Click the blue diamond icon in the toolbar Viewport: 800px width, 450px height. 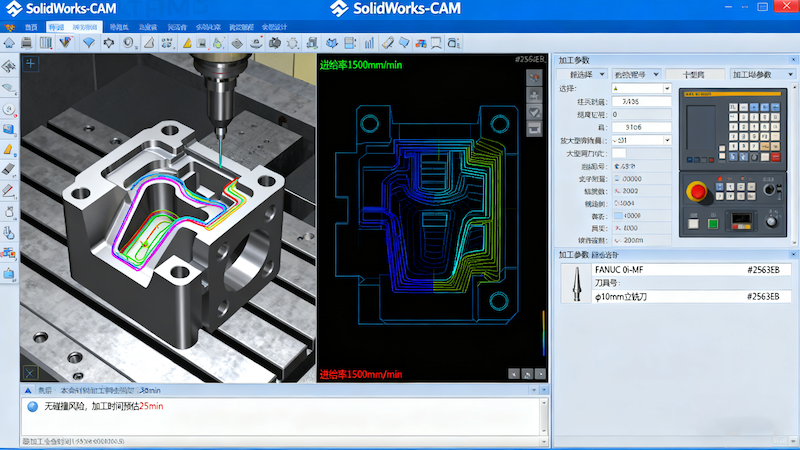point(89,43)
